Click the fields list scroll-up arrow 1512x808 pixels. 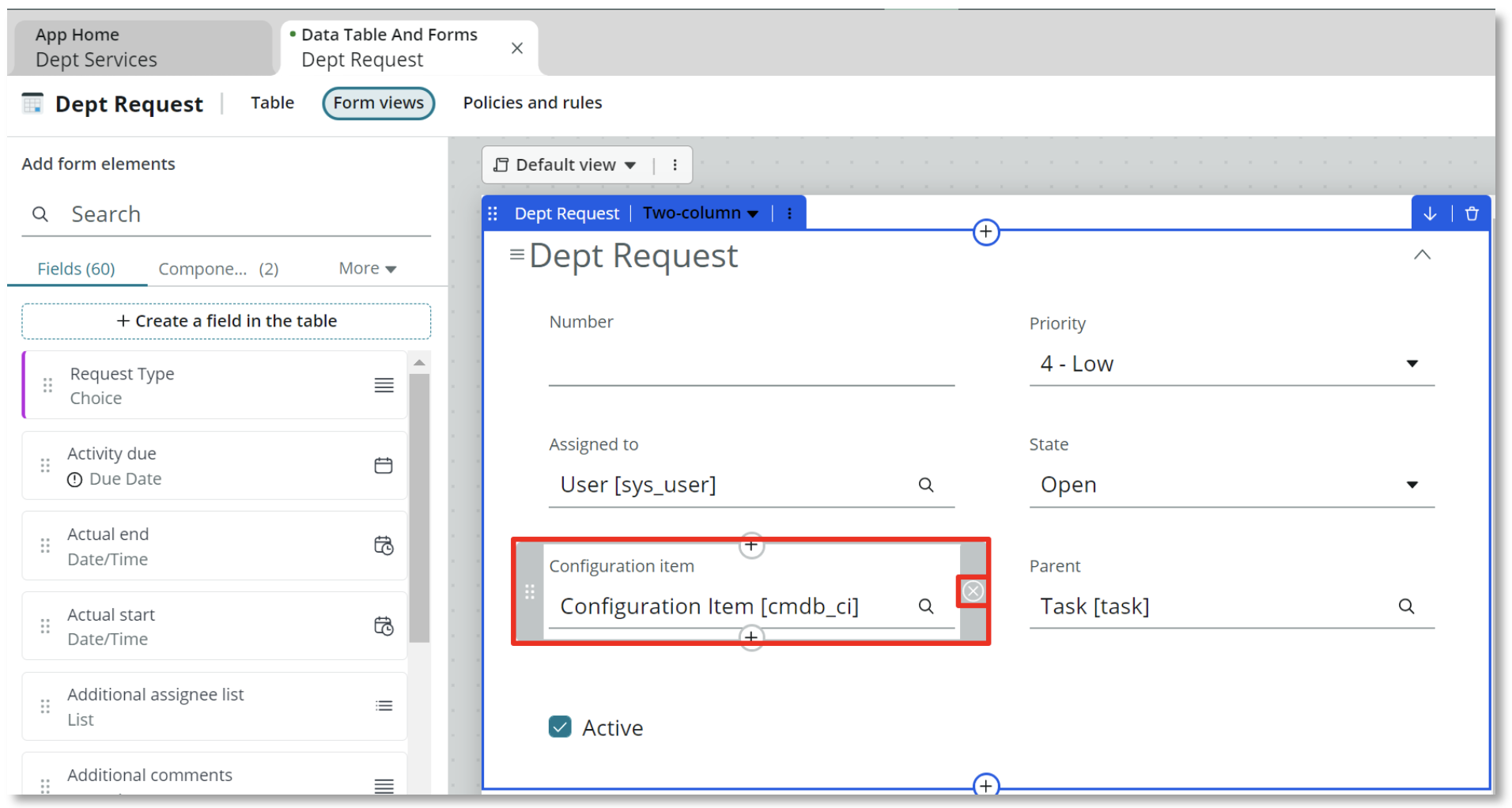pos(420,363)
